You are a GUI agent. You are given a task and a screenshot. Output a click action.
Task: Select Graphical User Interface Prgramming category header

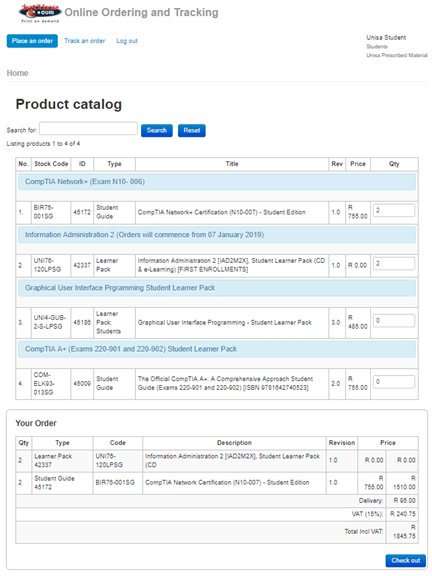217,288
